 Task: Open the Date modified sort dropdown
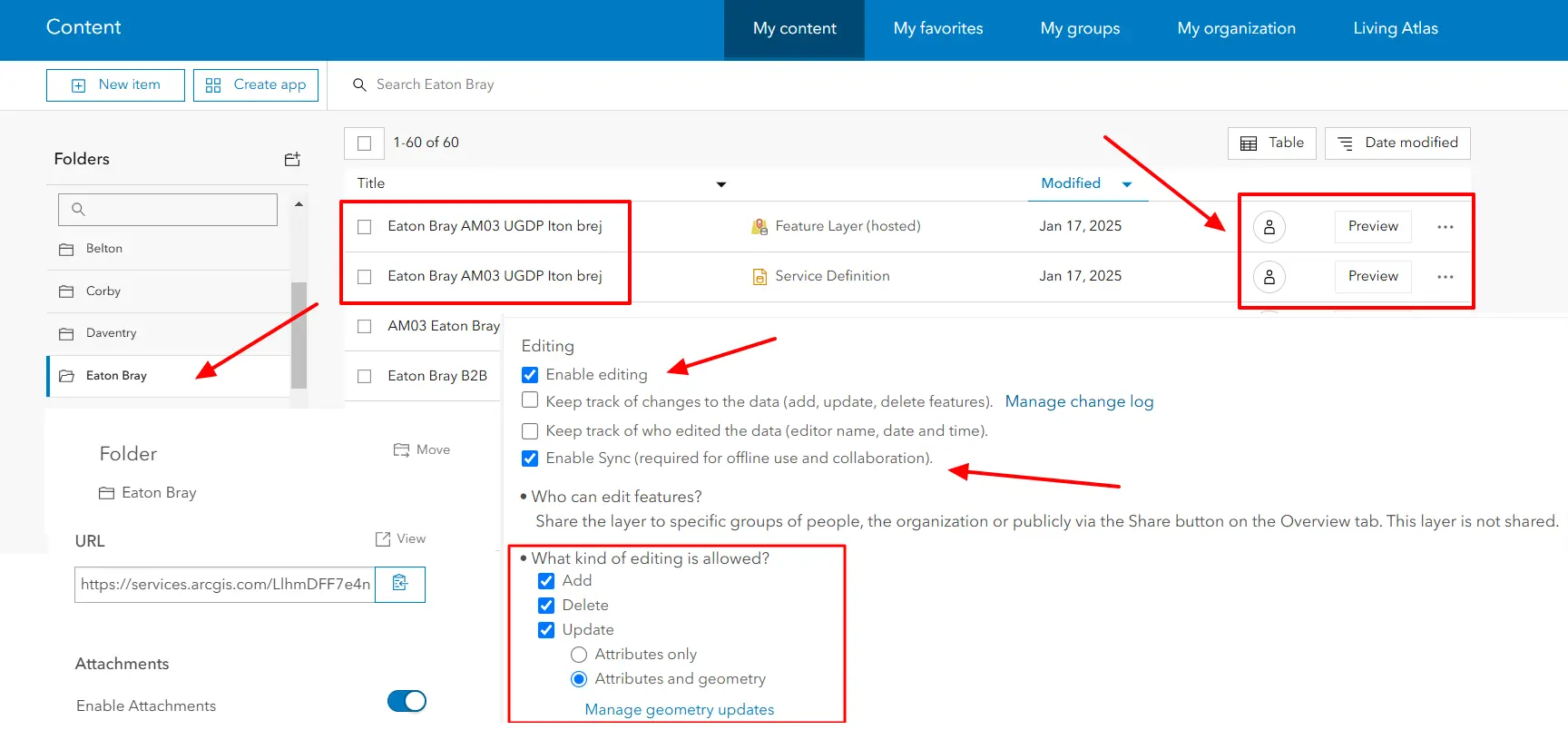tap(1397, 143)
